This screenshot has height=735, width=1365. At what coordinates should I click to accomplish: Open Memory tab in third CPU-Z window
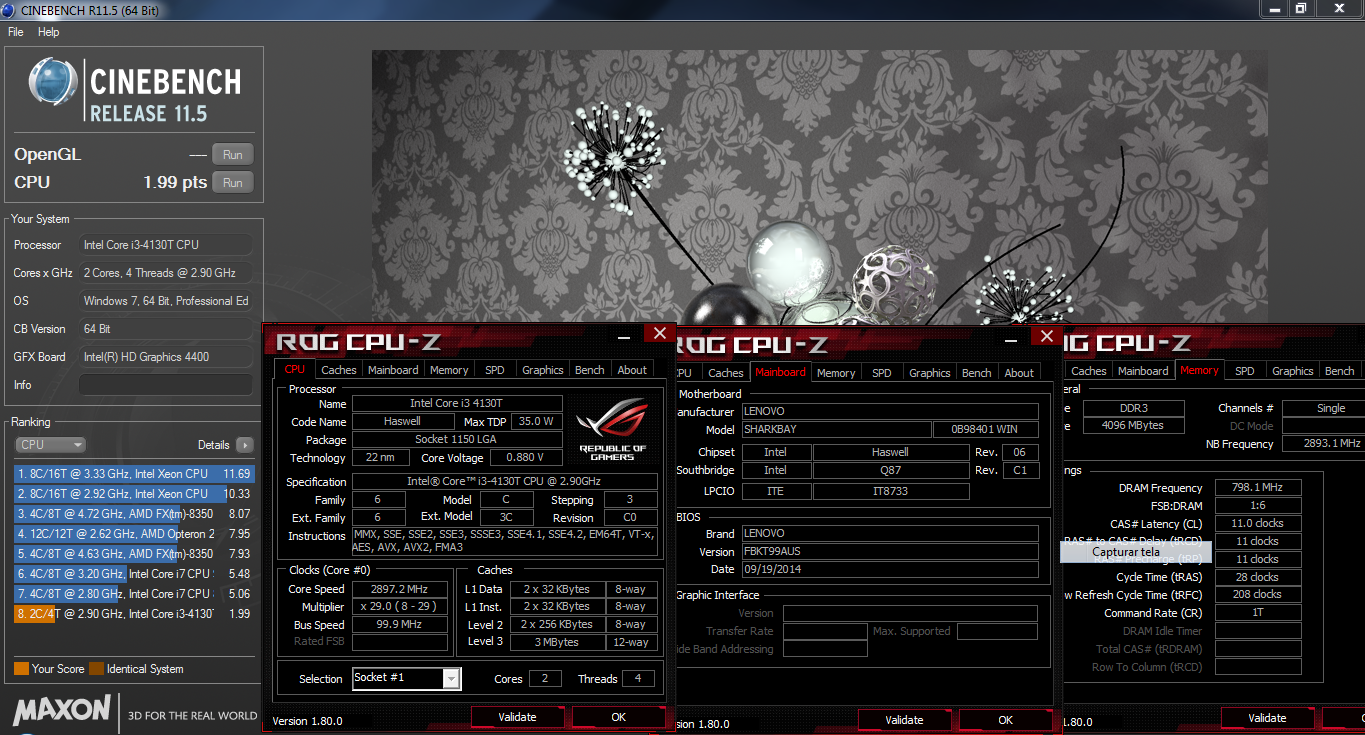[1200, 370]
